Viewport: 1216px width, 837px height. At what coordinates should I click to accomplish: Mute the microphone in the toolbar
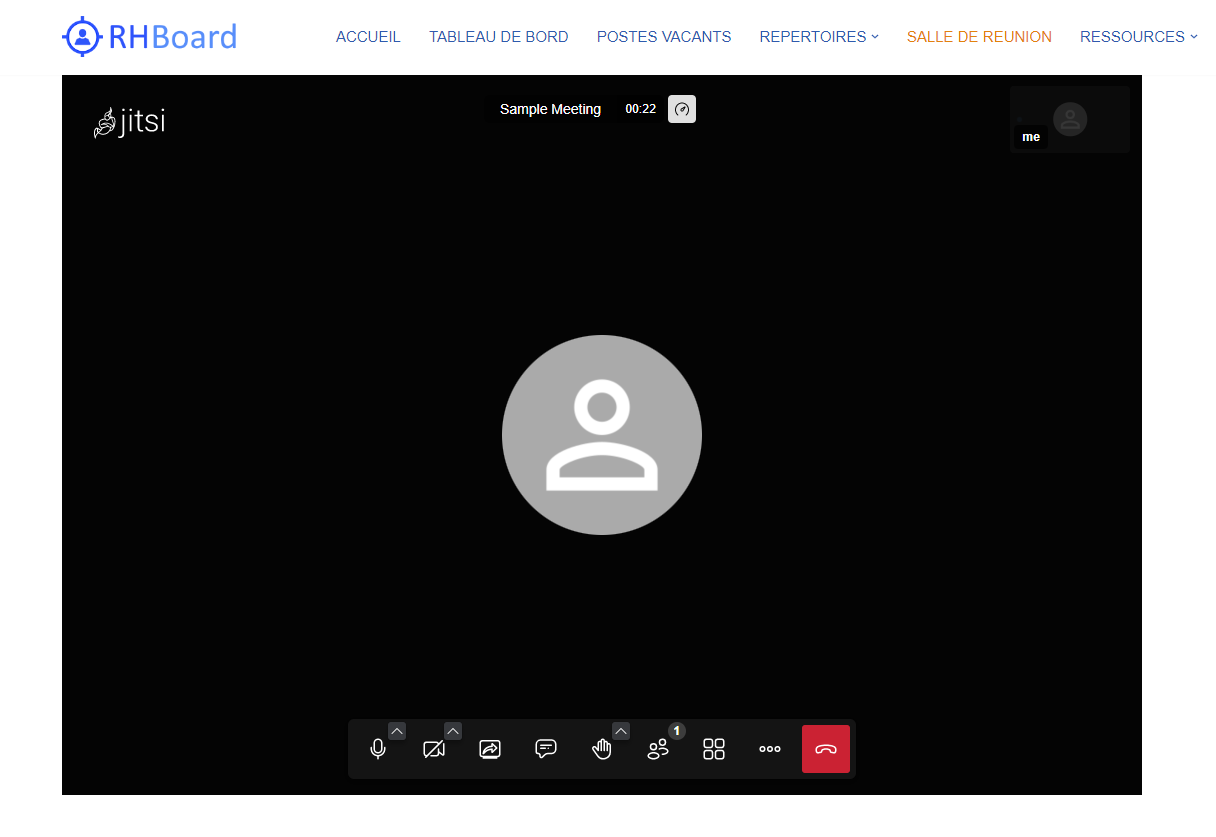378,749
